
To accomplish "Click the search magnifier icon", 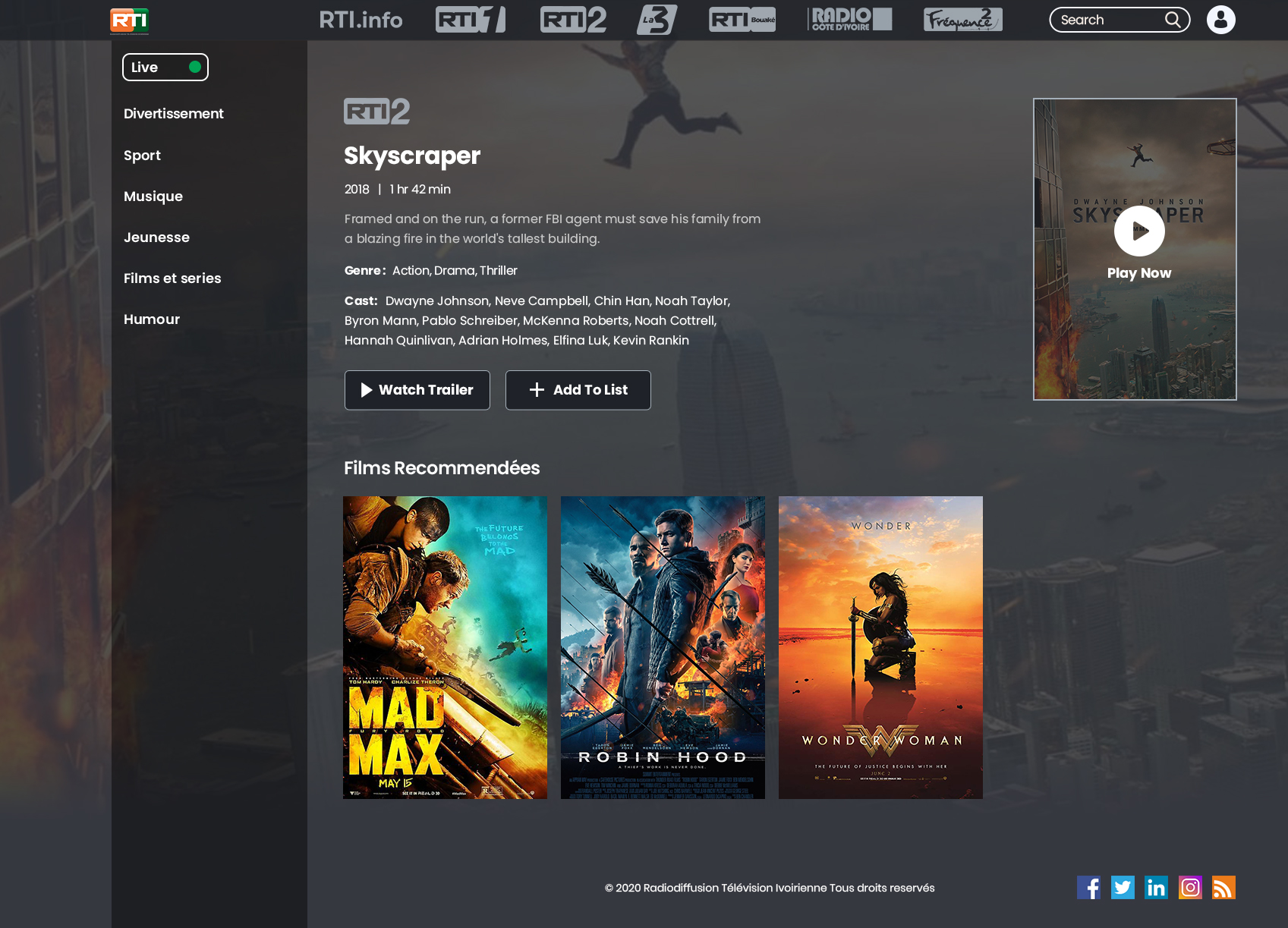I will [1173, 20].
